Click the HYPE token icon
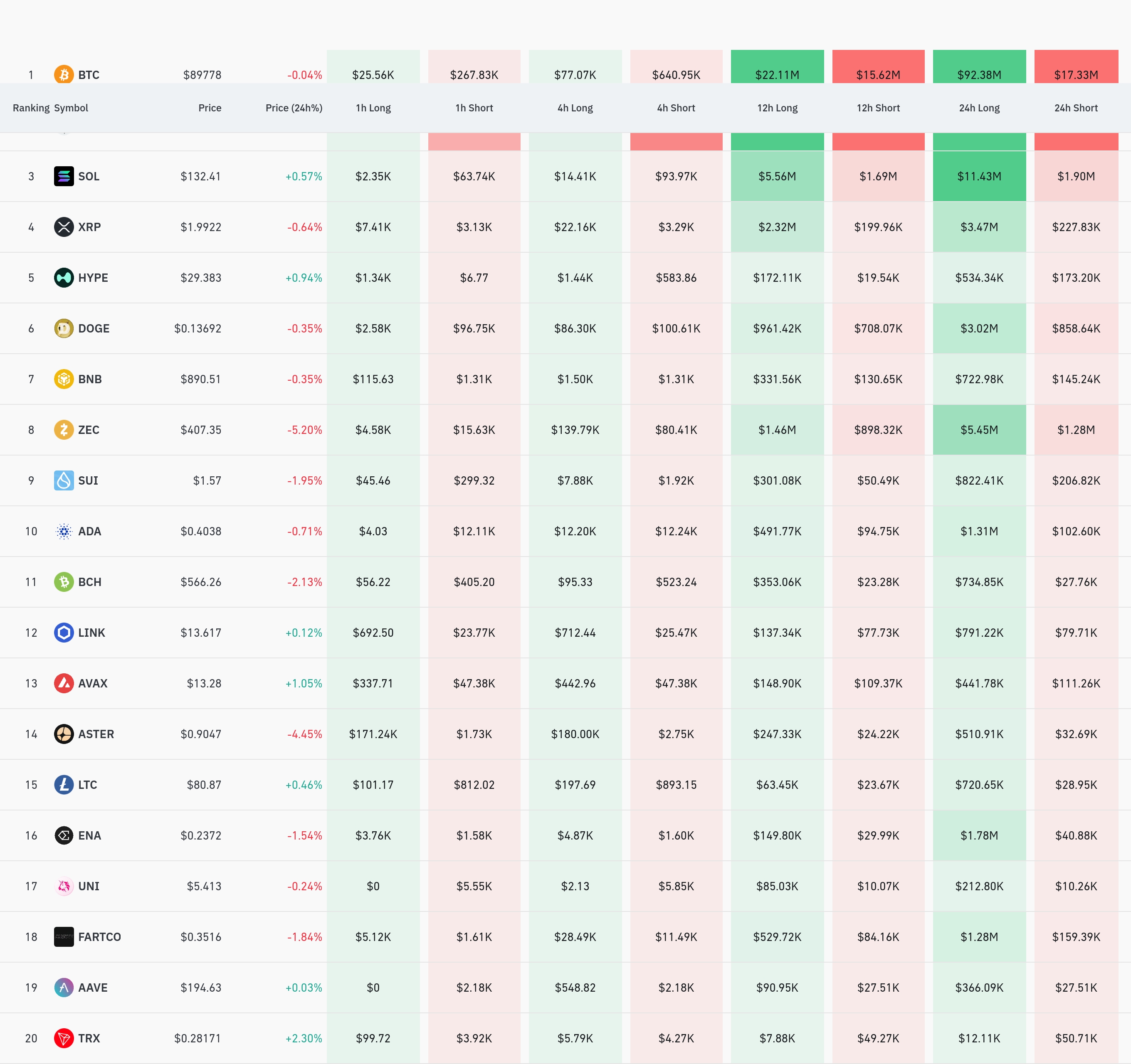Image resolution: width=1131 pixels, height=1064 pixels. (64, 278)
